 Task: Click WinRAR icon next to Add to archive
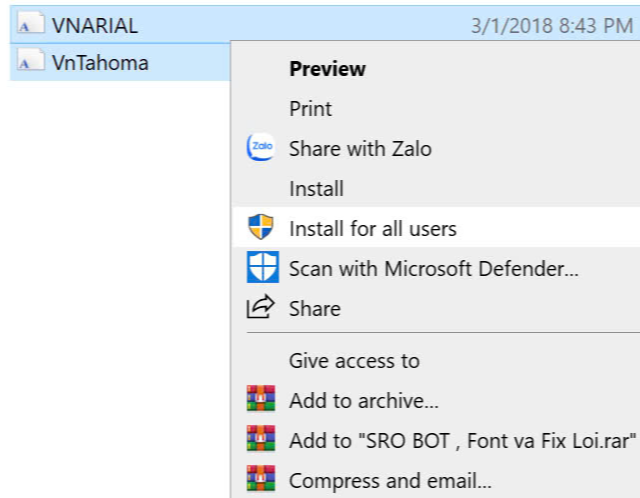(x=260, y=398)
